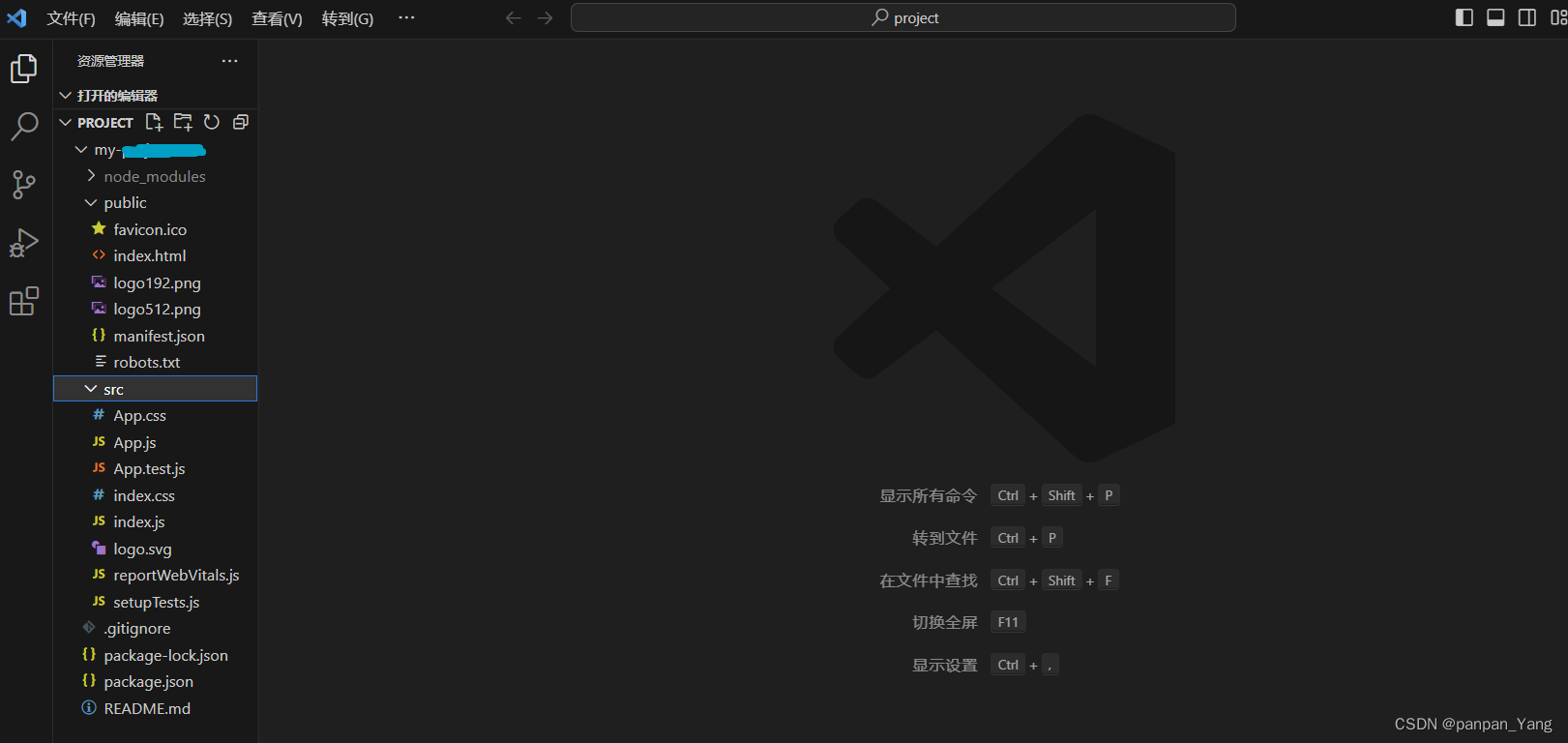Customize editor layout icon
The height and width of the screenshot is (743, 1568).
pos(1558,17)
